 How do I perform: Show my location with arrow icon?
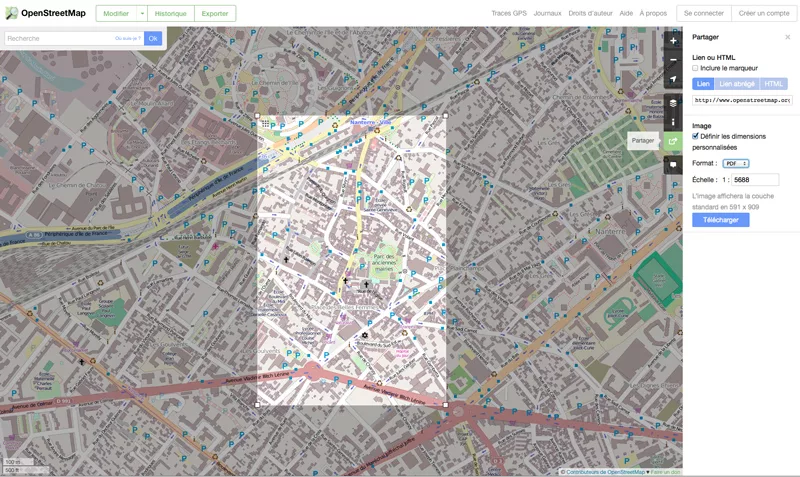(674, 80)
